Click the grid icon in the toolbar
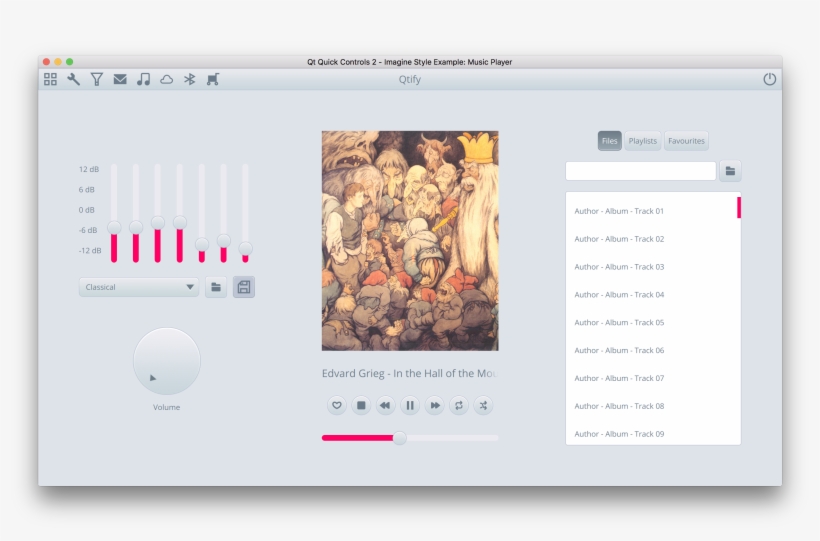 (x=50, y=80)
